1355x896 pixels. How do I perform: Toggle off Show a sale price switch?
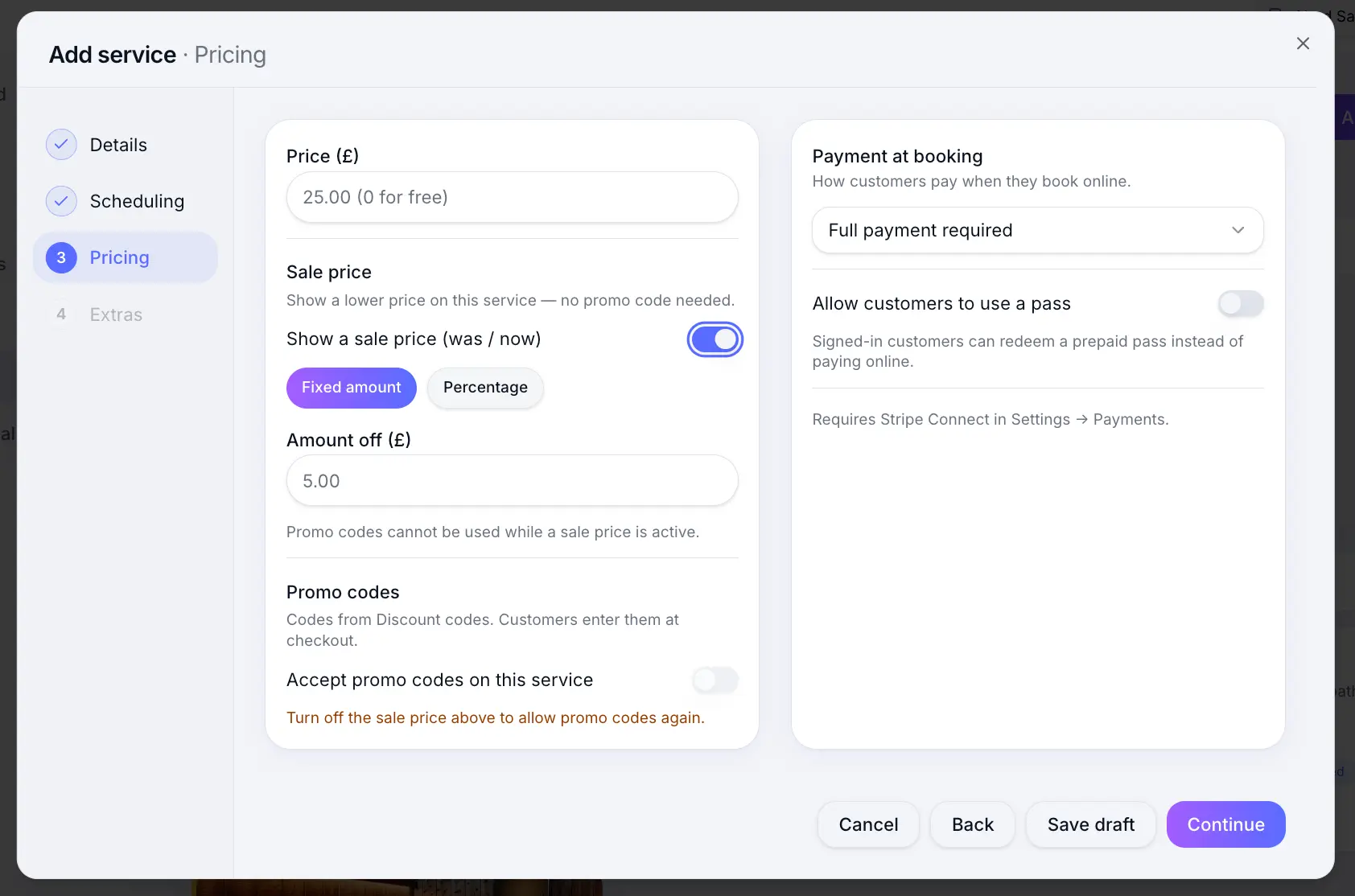[x=715, y=339]
